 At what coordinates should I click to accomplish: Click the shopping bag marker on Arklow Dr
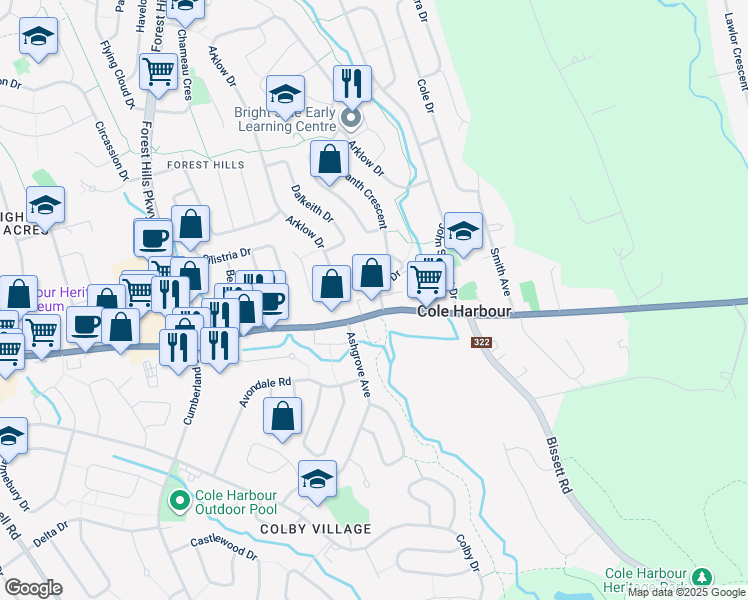point(329,161)
